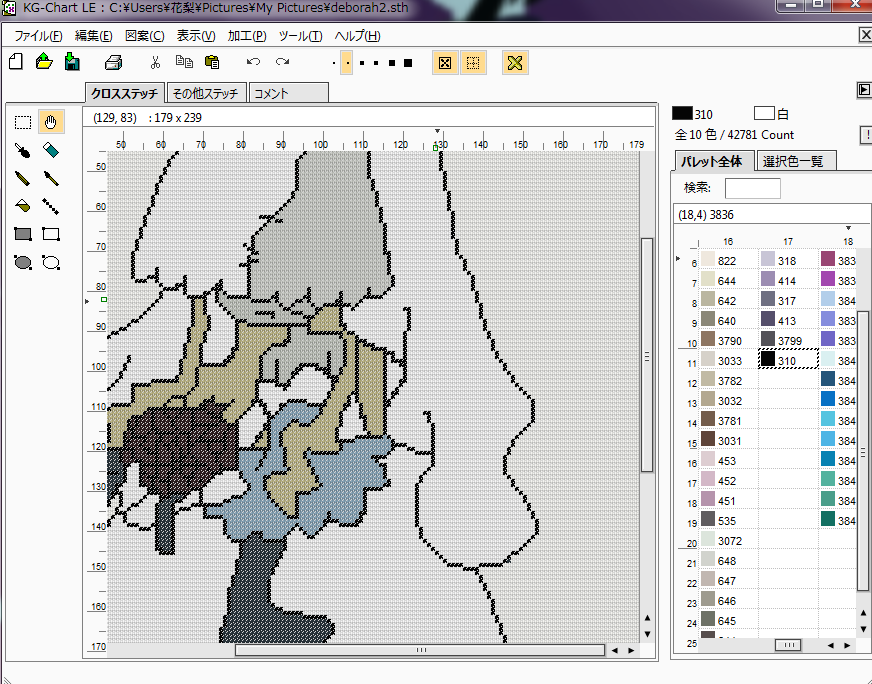The image size is (872, 684).
Task: Select the filled rectangle tool
Action: click(23, 234)
